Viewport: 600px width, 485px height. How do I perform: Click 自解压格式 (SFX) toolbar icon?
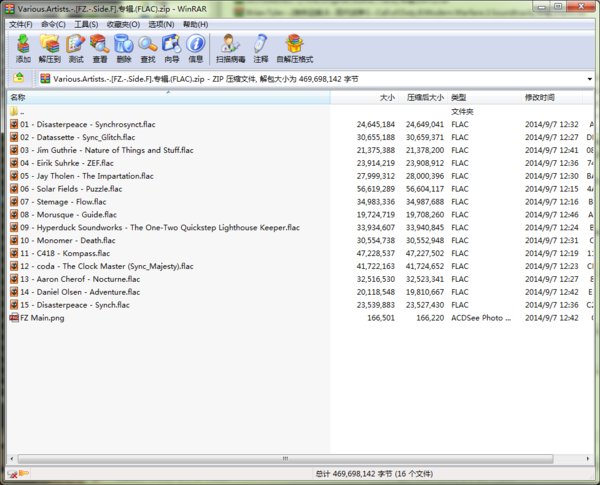pyautogui.click(x=295, y=48)
